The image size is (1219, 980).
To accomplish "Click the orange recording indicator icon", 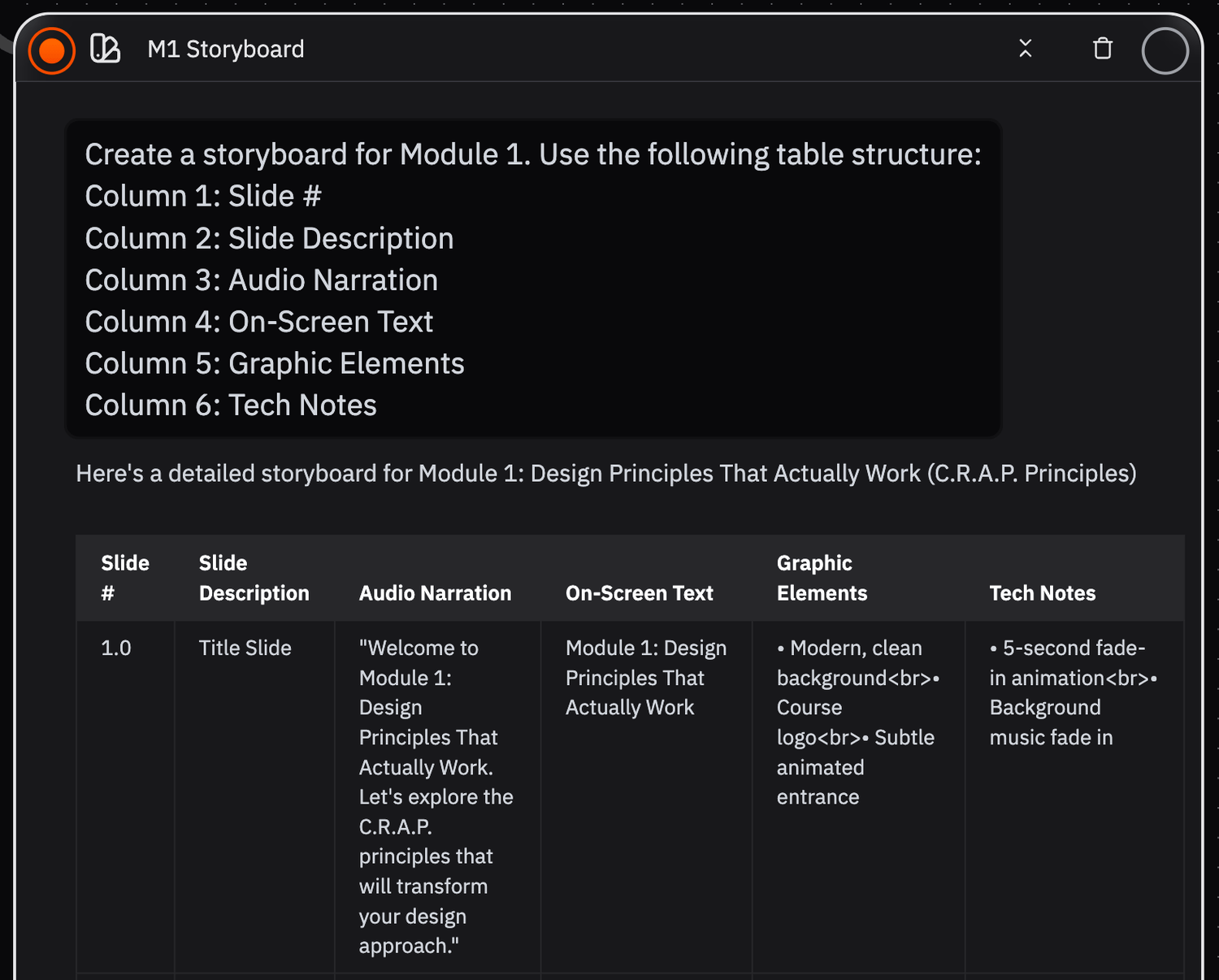I will click(50, 50).
